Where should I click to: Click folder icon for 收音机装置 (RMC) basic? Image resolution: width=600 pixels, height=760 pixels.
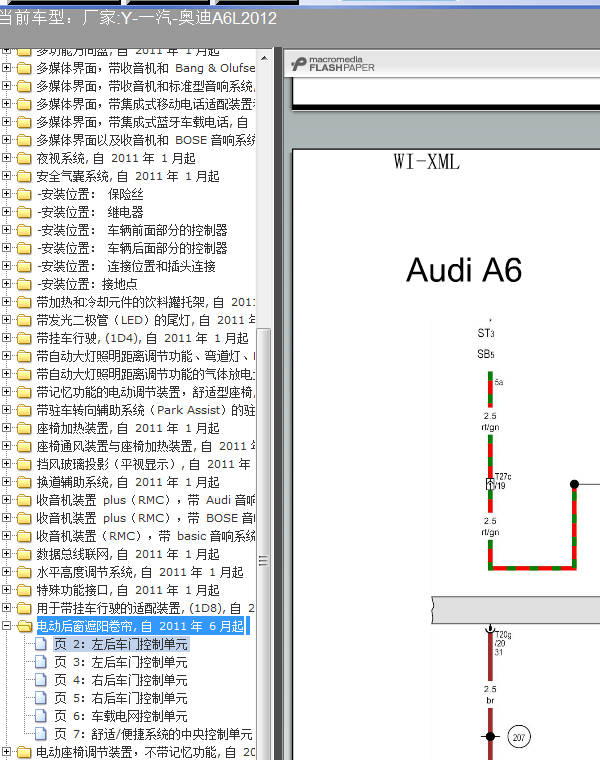(24, 536)
